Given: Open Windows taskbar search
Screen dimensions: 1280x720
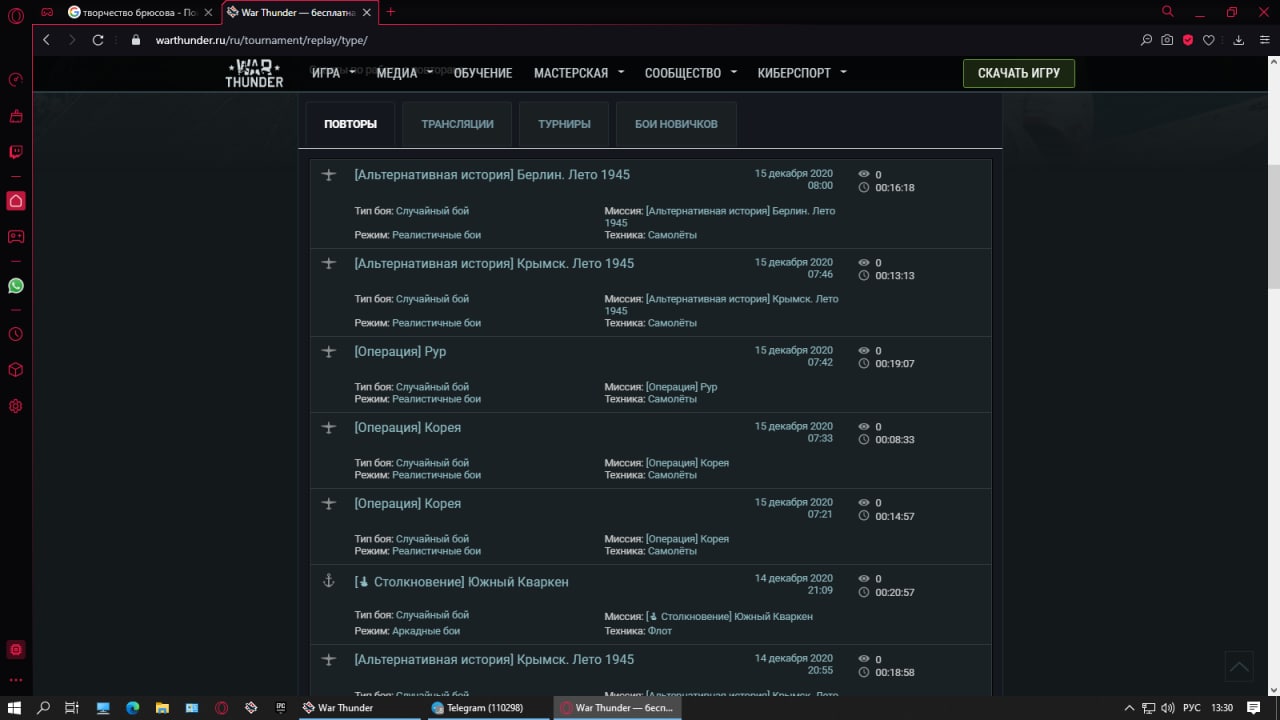Looking at the screenshot, I should [43, 708].
